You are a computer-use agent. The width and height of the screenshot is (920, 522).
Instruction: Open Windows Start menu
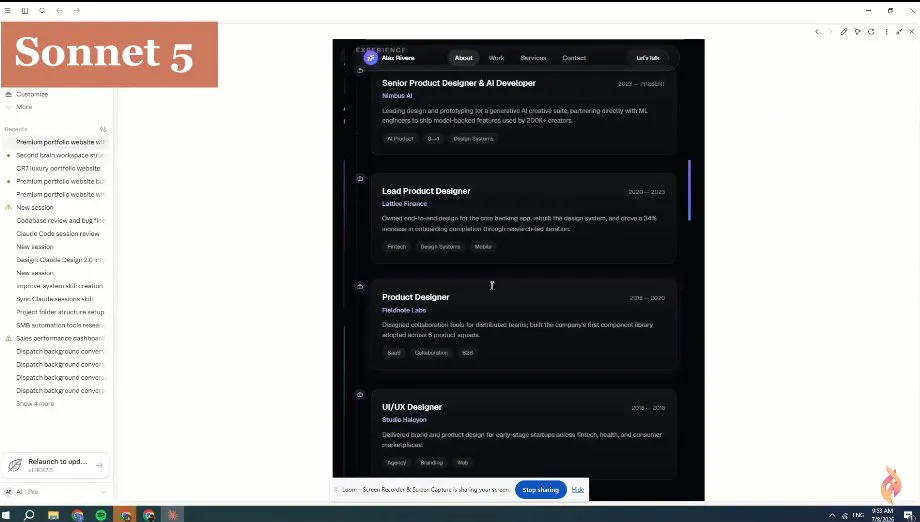(6, 515)
